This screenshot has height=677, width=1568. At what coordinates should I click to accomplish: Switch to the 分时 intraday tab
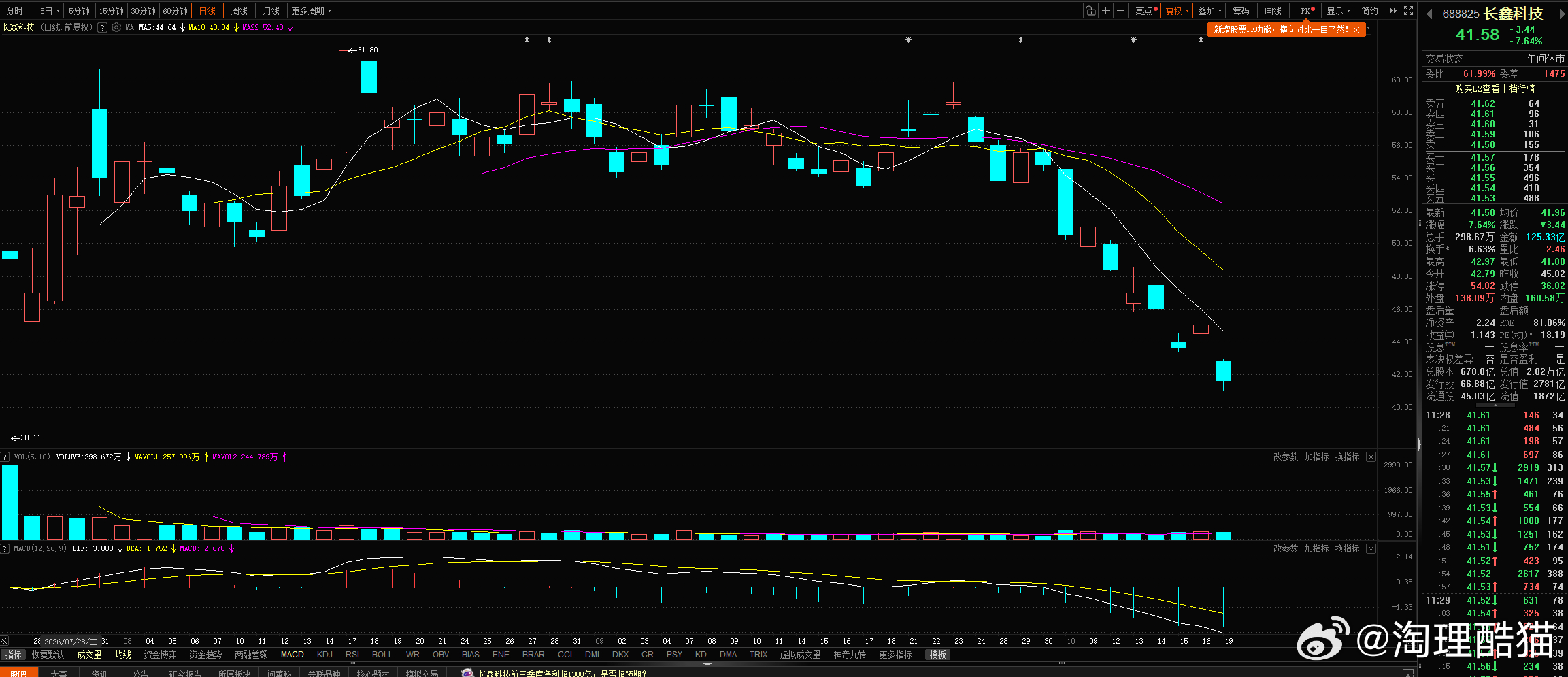[15, 11]
